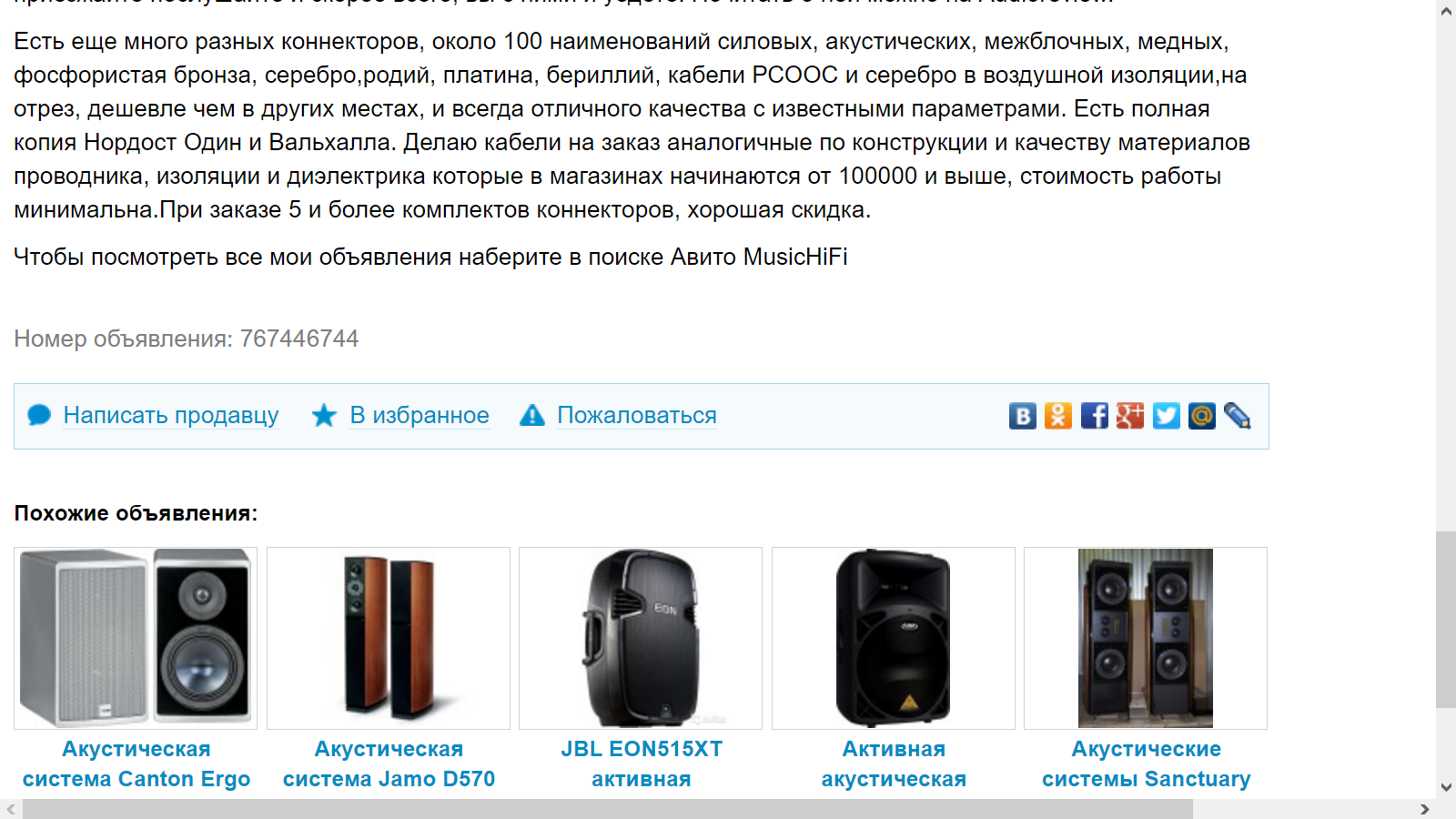Open the Sanctuary speakers thumbnail
Image resolution: width=1456 pixels, height=819 pixels.
(x=1146, y=638)
